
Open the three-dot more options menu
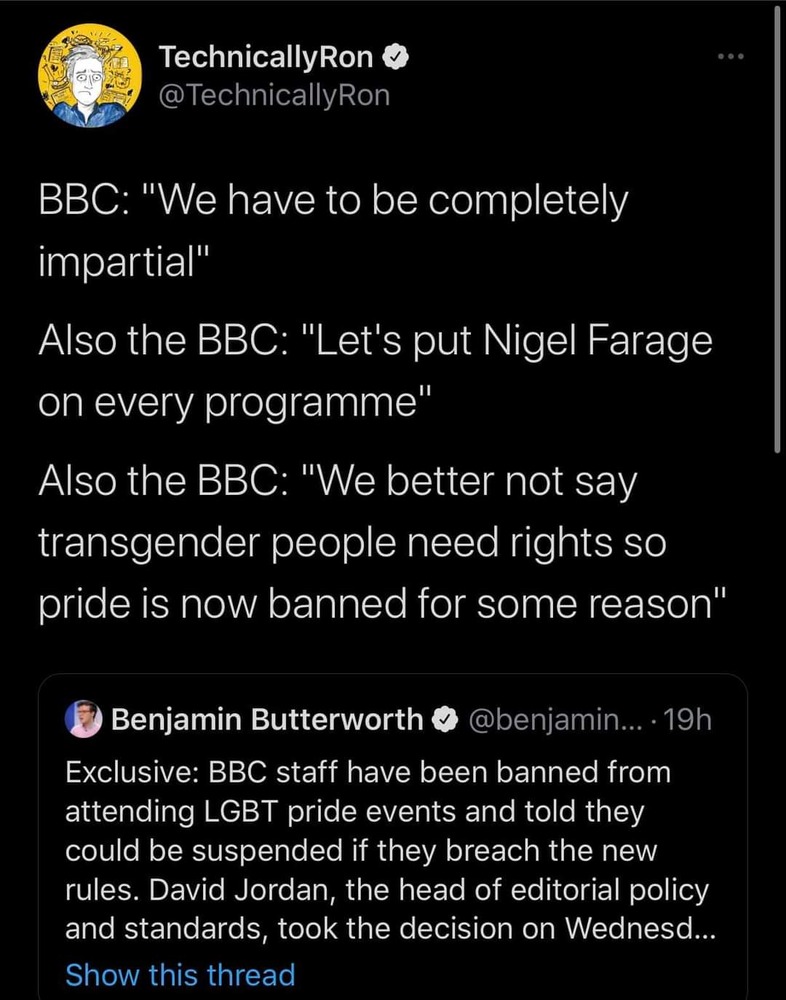pyautogui.click(x=732, y=58)
